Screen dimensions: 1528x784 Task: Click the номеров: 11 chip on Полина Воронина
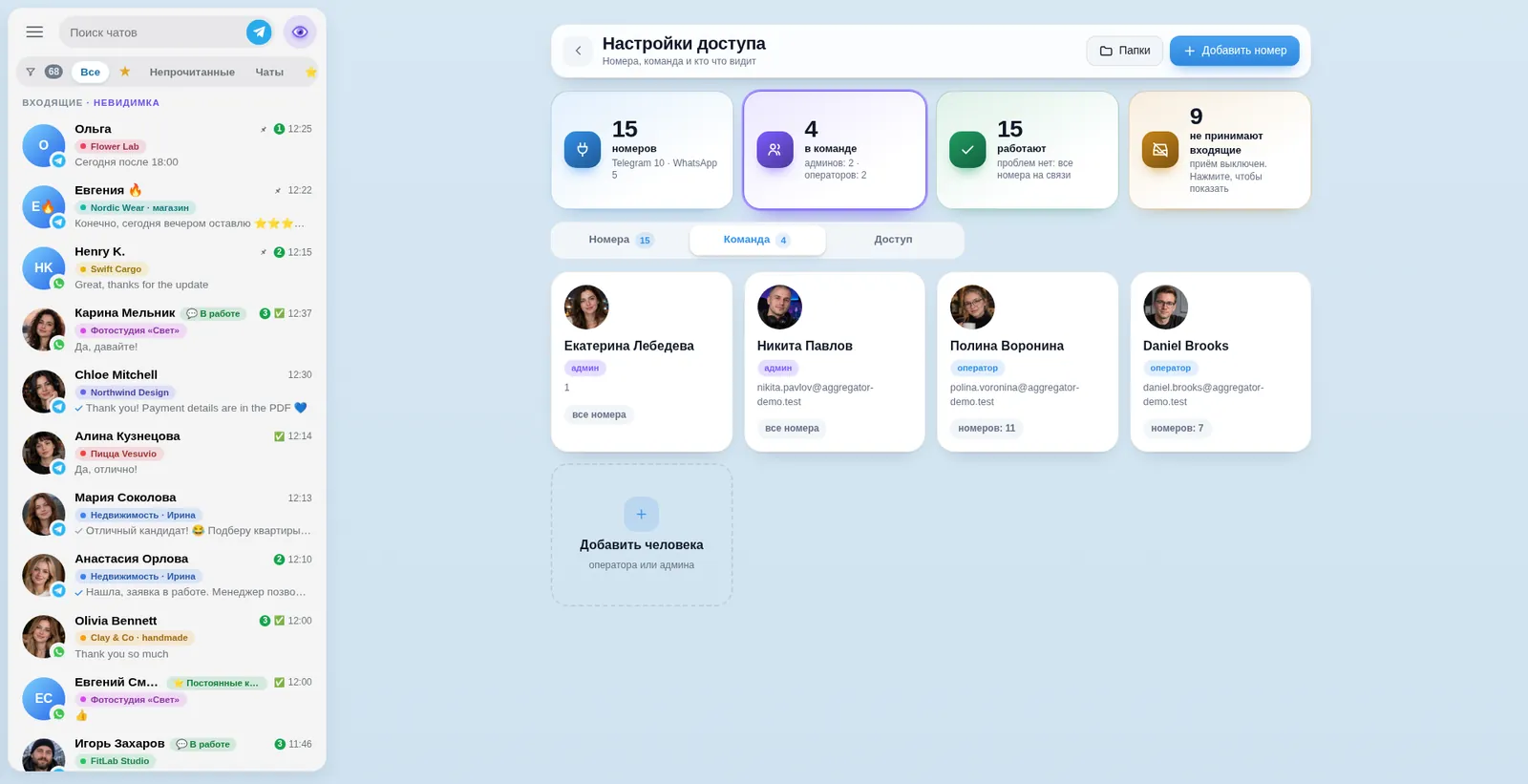click(x=987, y=429)
